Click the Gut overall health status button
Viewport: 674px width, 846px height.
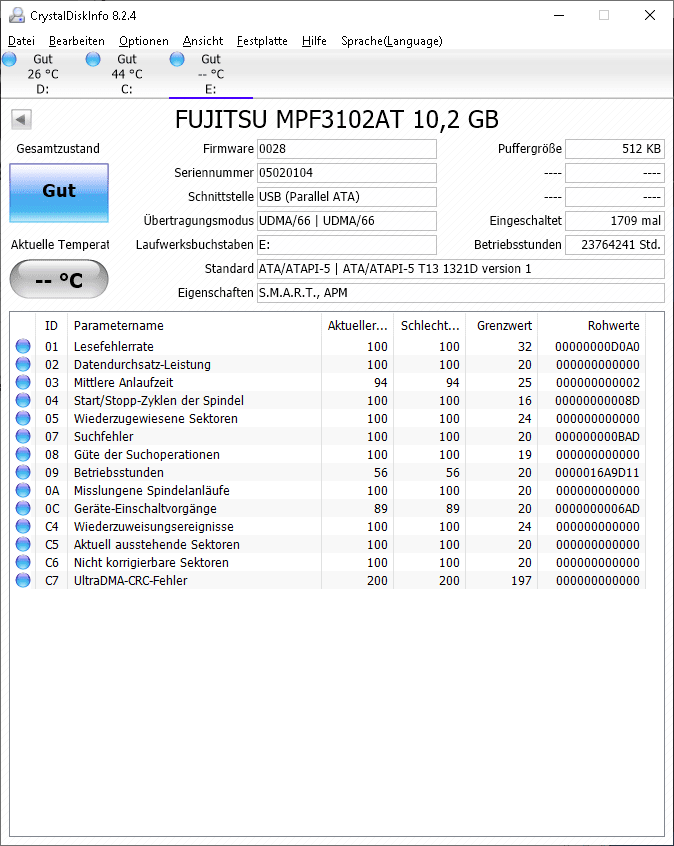coord(59,193)
